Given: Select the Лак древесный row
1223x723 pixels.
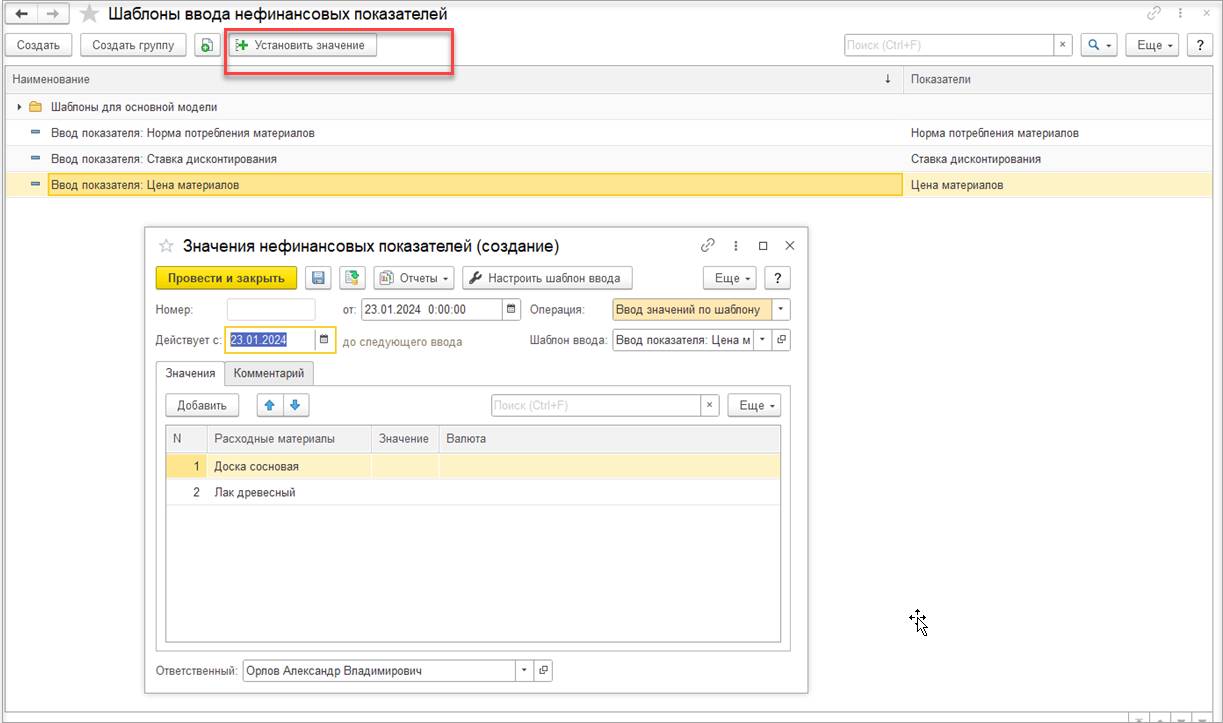Looking at the screenshot, I should (x=472, y=492).
